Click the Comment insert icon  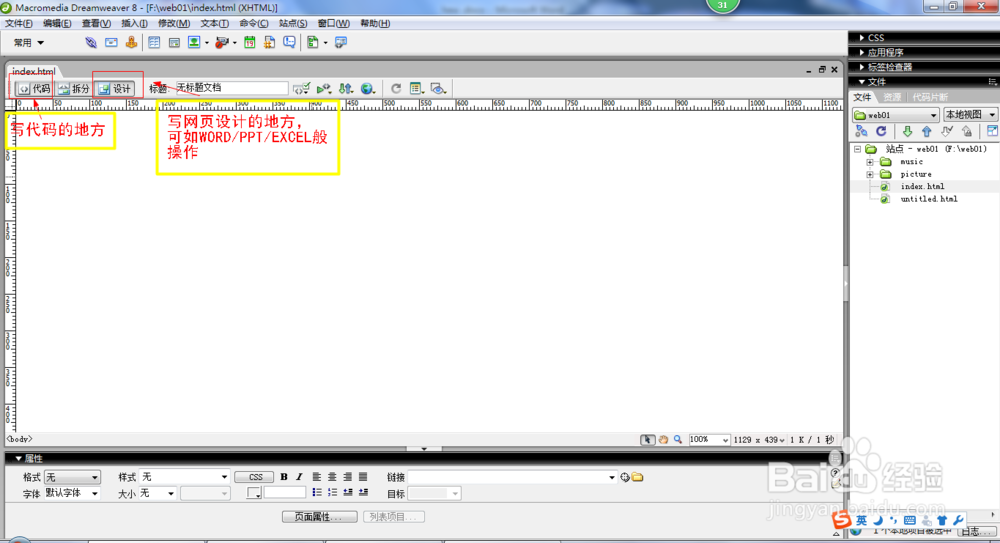[290, 43]
